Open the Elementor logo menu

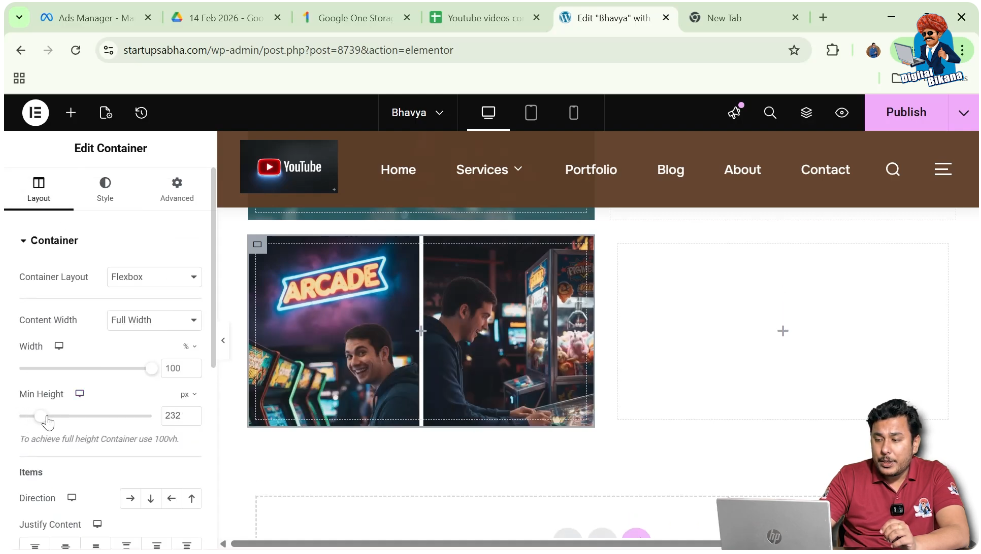pyautogui.click(x=35, y=113)
